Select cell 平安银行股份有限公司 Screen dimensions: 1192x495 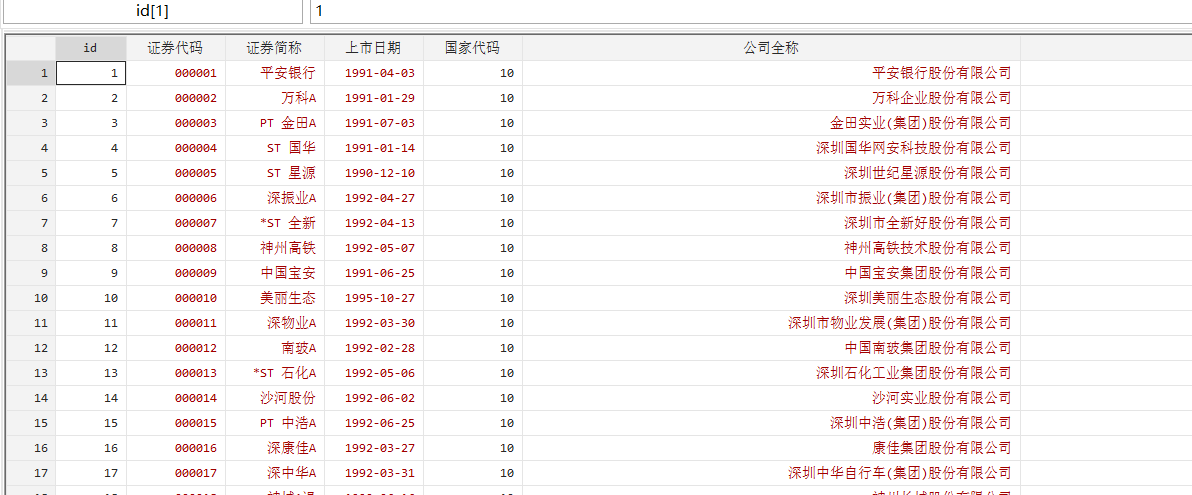tap(771, 73)
